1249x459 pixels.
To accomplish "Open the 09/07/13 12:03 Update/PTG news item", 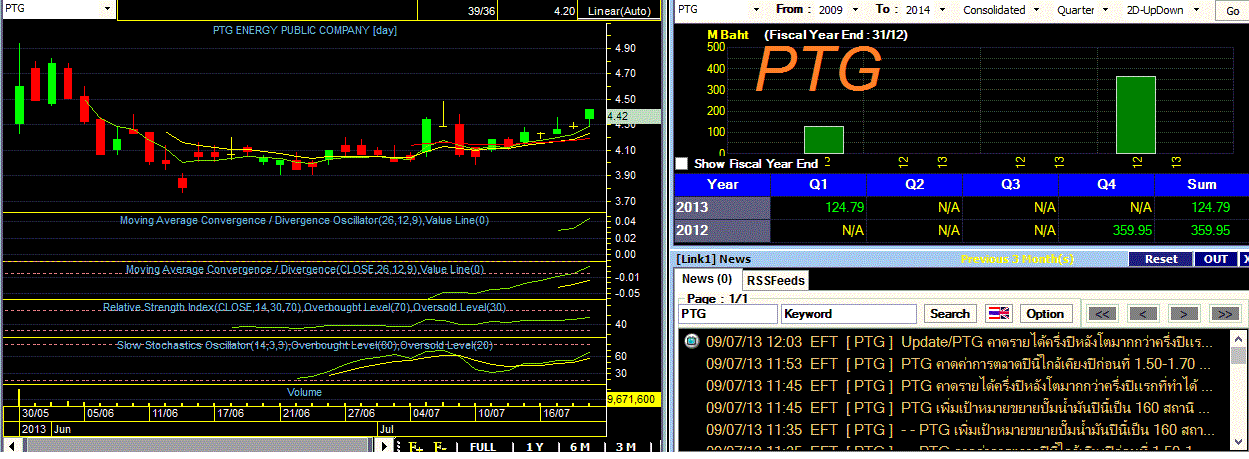I will [x=957, y=342].
